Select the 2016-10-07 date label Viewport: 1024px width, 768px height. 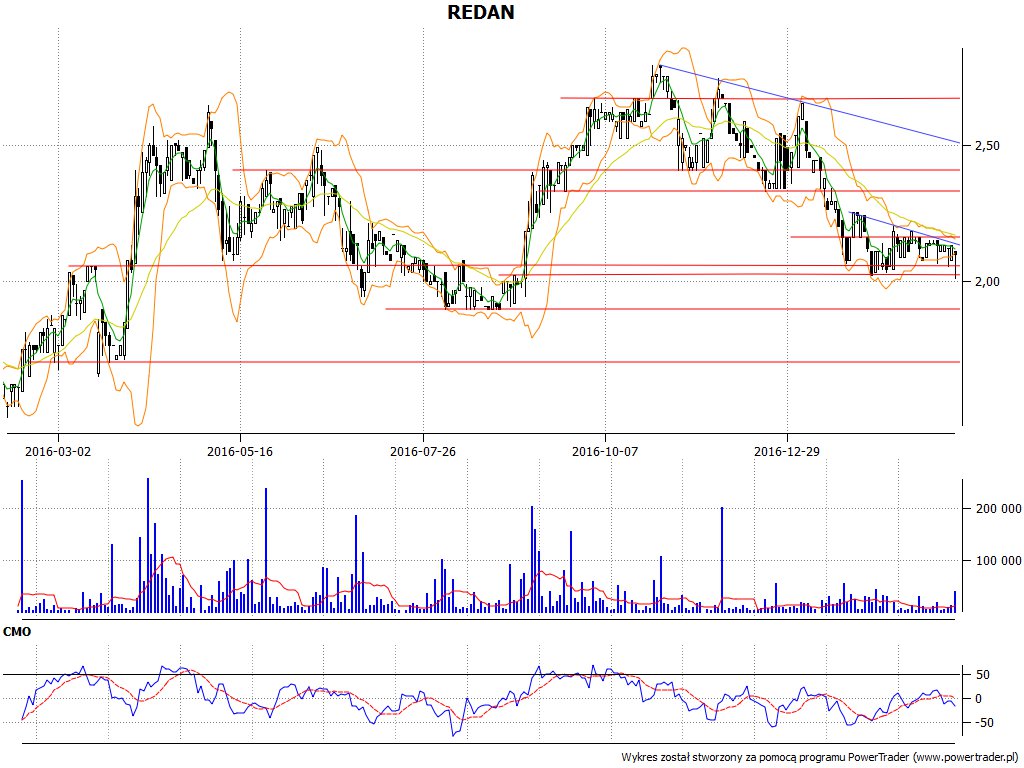tap(605, 451)
